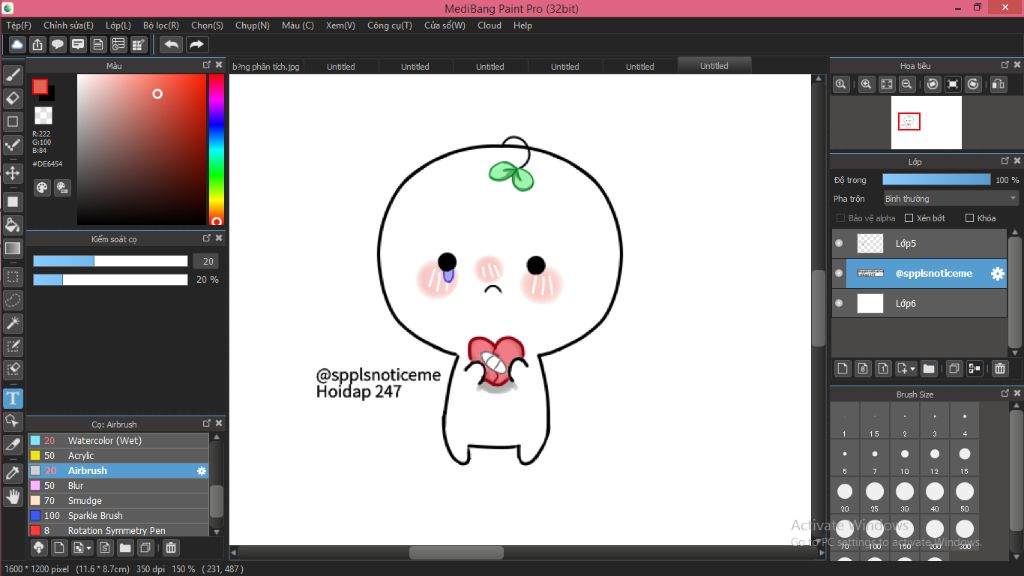Viewport: 1024px width, 576px height.
Task: Click the speech bubble icon in toolbar
Action: 57,44
